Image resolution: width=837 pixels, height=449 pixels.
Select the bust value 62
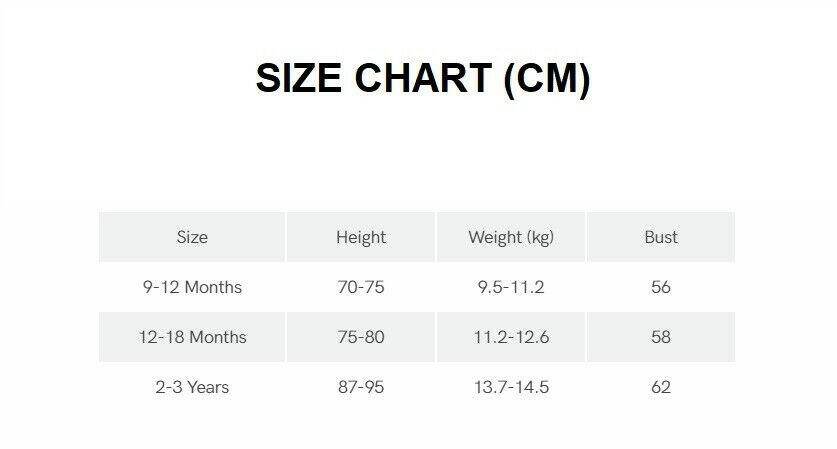pyautogui.click(x=661, y=387)
